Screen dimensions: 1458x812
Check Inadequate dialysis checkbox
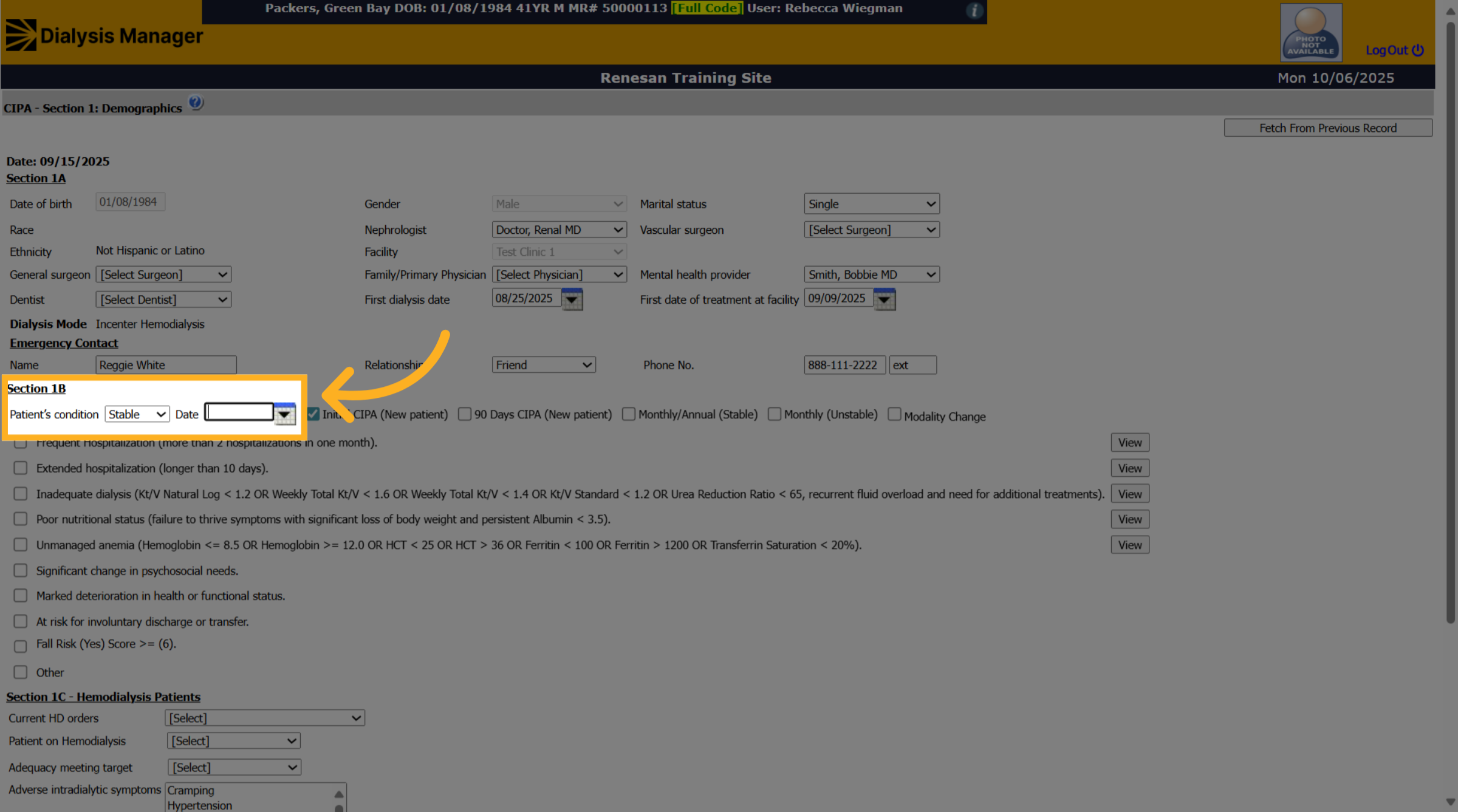[21, 494]
